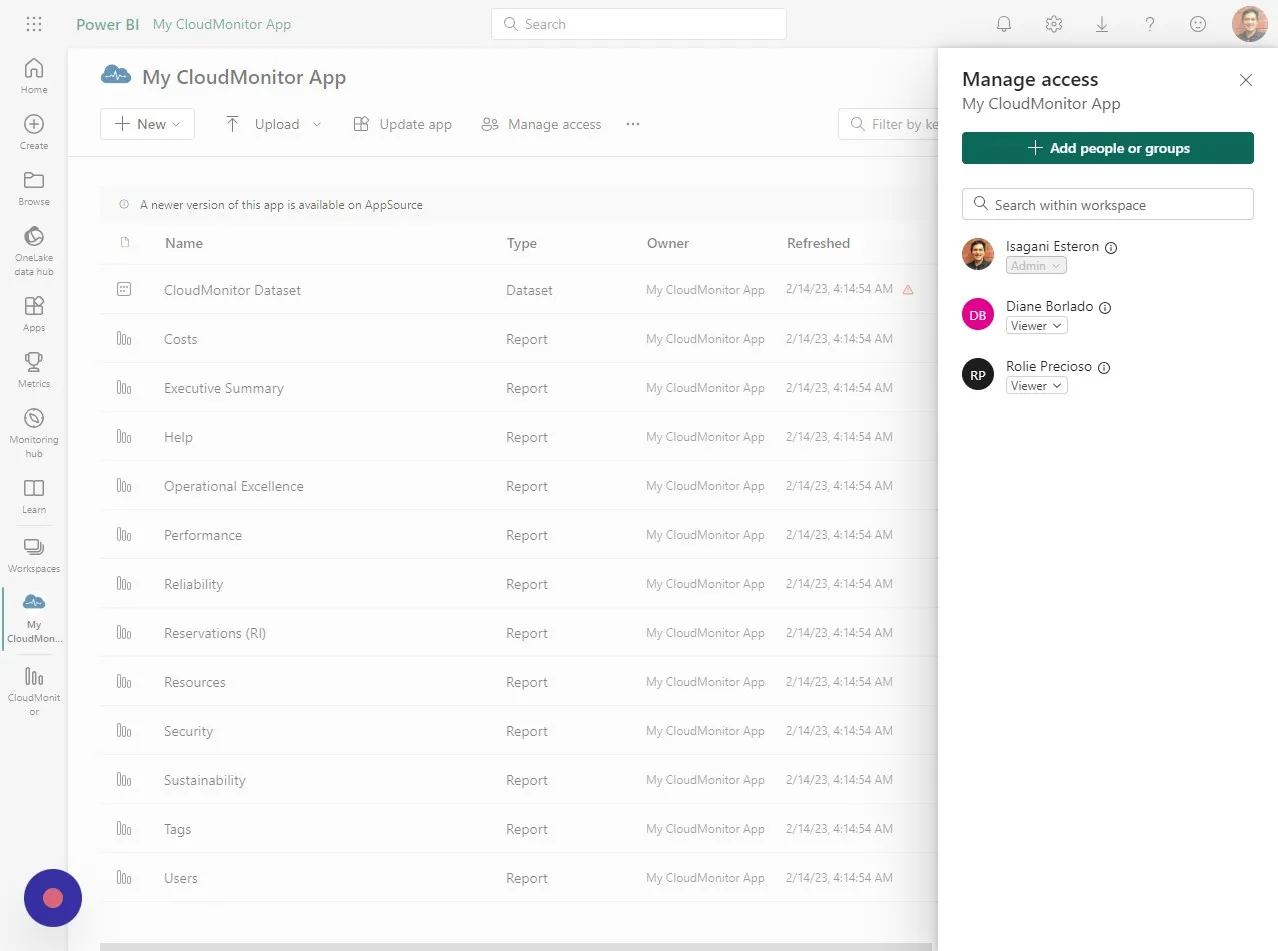
Task: Click Power BI brand link
Action: (x=107, y=24)
